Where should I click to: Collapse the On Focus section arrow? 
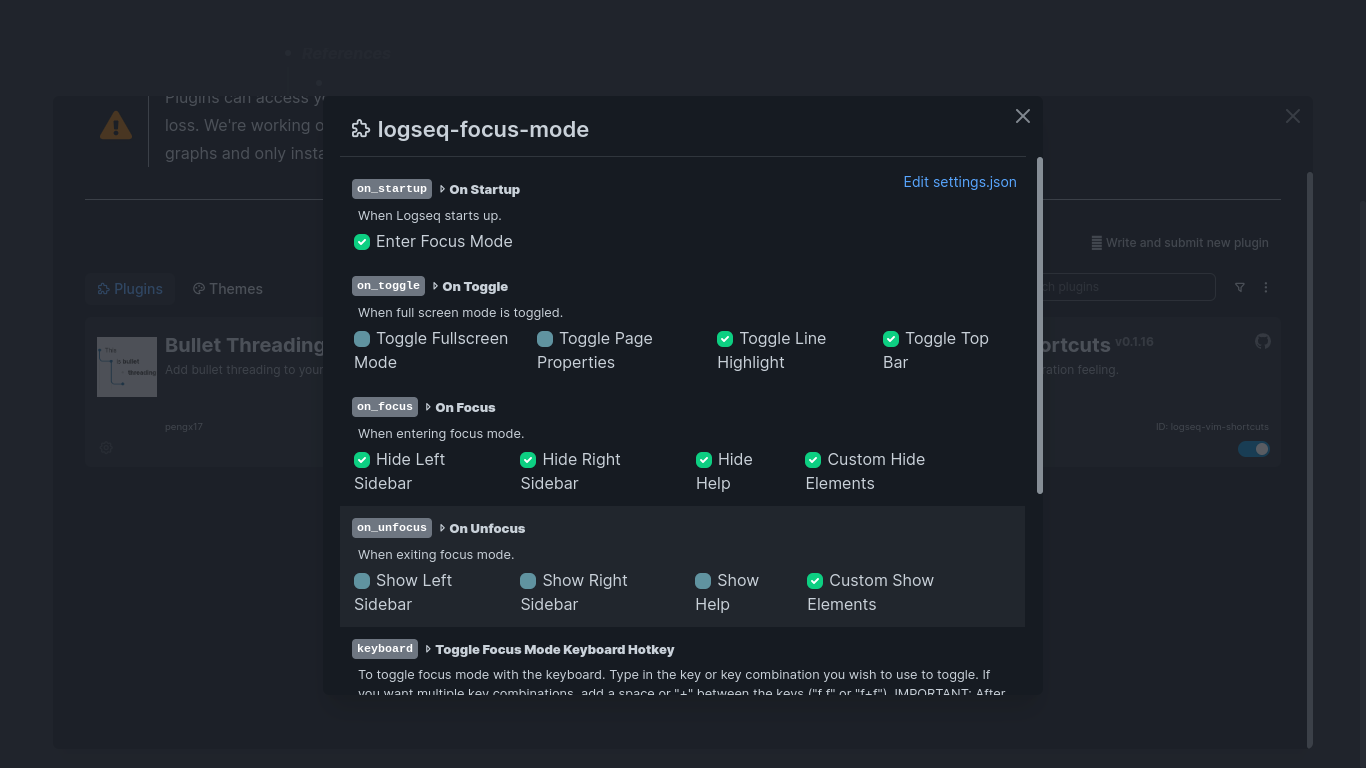(x=428, y=407)
